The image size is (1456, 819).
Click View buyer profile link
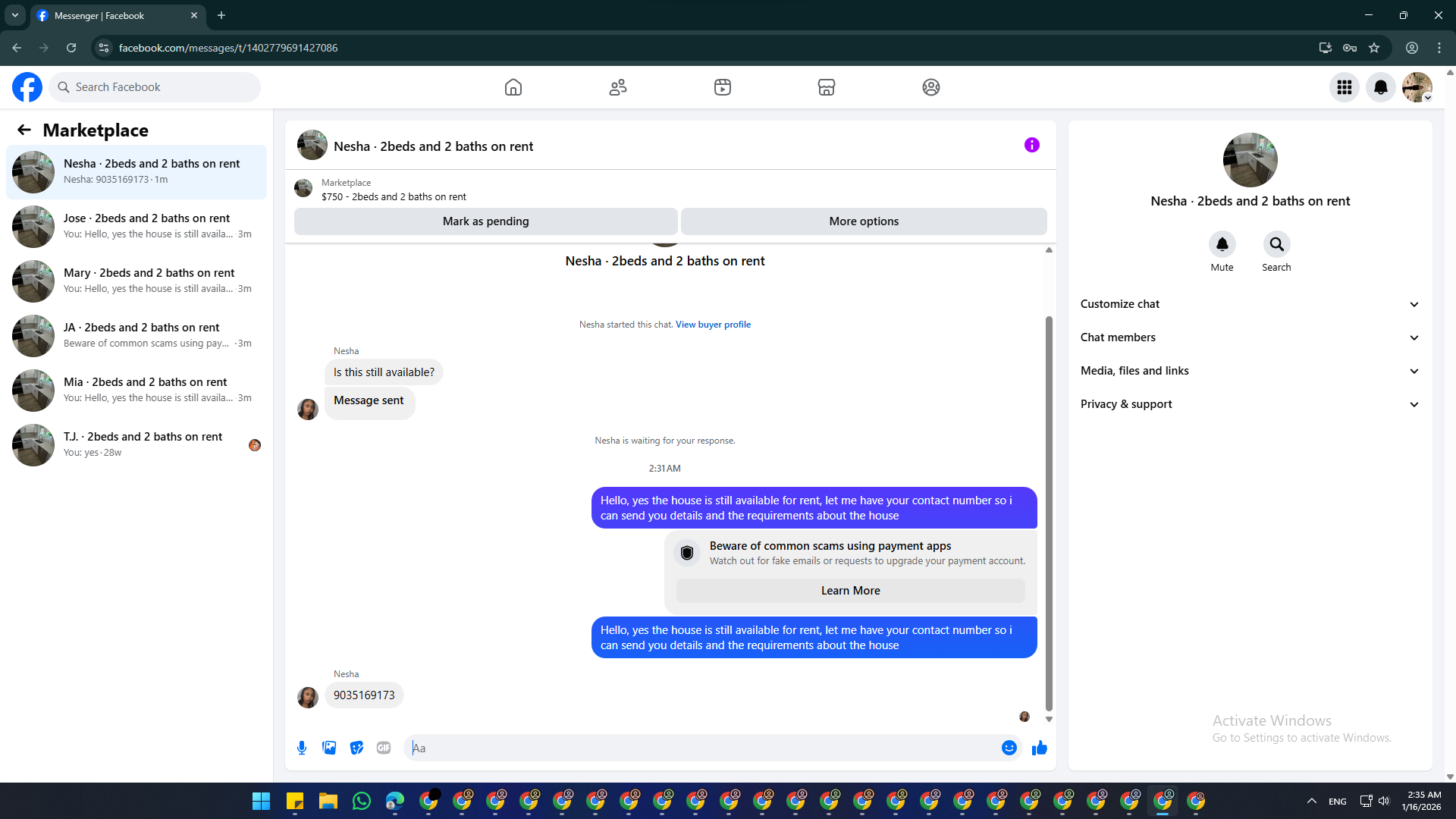click(x=713, y=325)
